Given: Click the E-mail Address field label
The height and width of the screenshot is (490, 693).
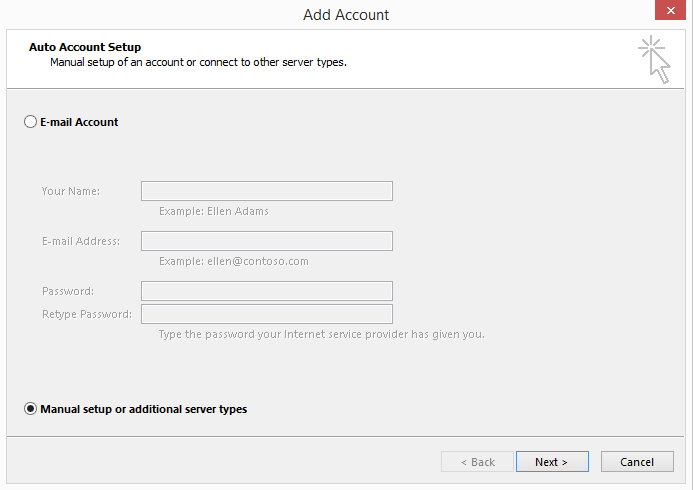Looking at the screenshot, I should (x=81, y=241).
